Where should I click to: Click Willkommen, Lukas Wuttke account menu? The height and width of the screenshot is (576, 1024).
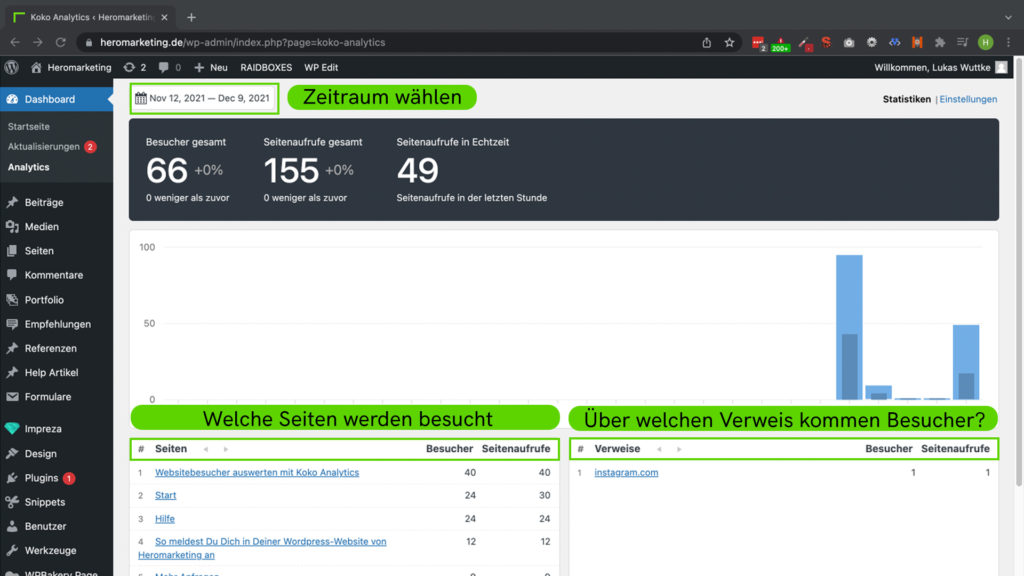pyautogui.click(x=940, y=67)
